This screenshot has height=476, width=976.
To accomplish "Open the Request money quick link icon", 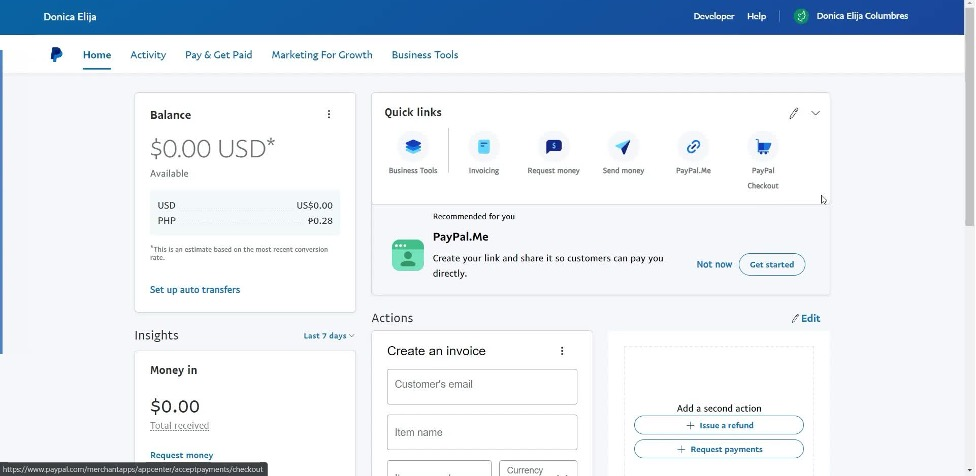I will click(553, 147).
